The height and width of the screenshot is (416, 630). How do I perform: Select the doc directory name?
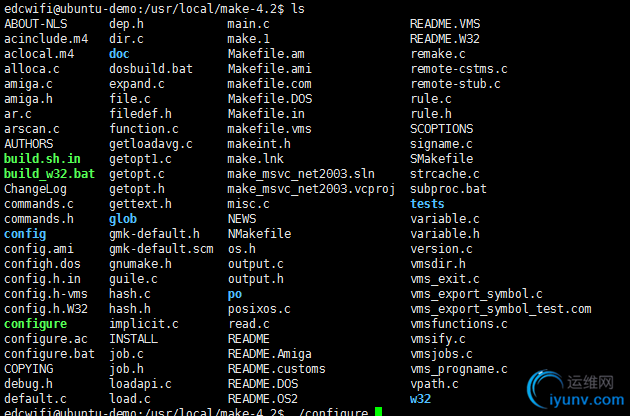click(x=119, y=54)
